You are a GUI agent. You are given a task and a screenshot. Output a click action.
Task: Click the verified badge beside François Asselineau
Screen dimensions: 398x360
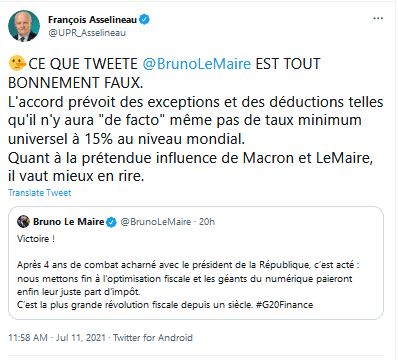click(144, 20)
